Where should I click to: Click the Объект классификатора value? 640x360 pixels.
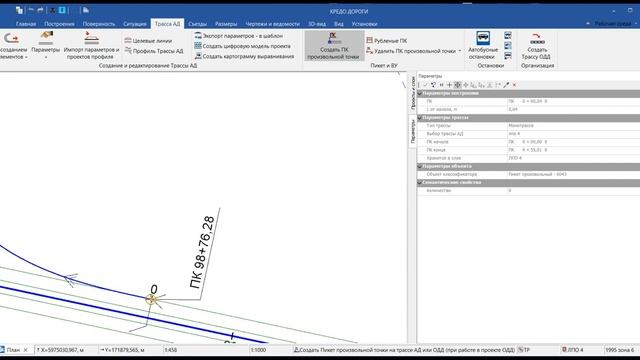coord(573,174)
